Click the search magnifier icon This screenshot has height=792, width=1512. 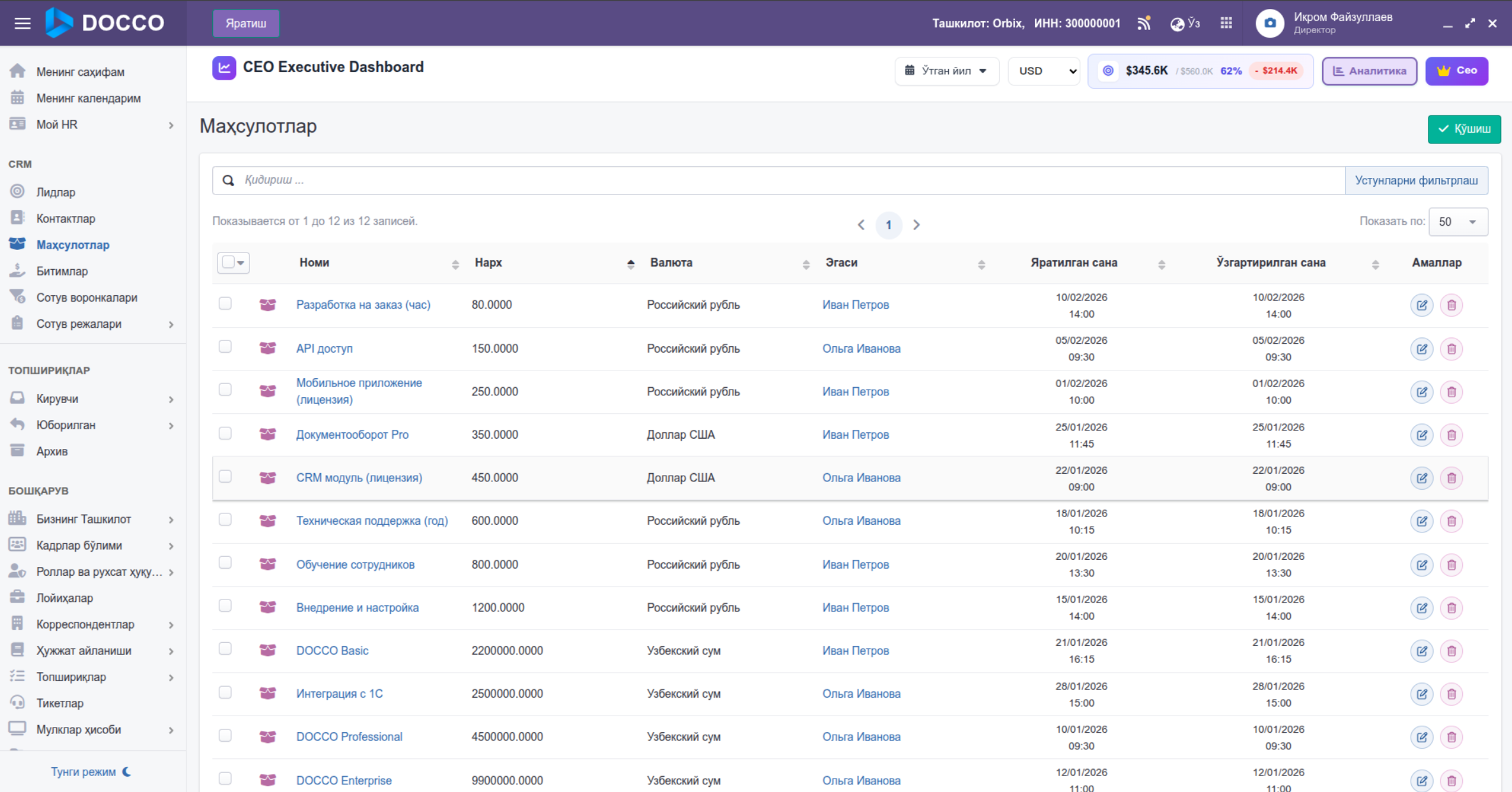pos(228,180)
